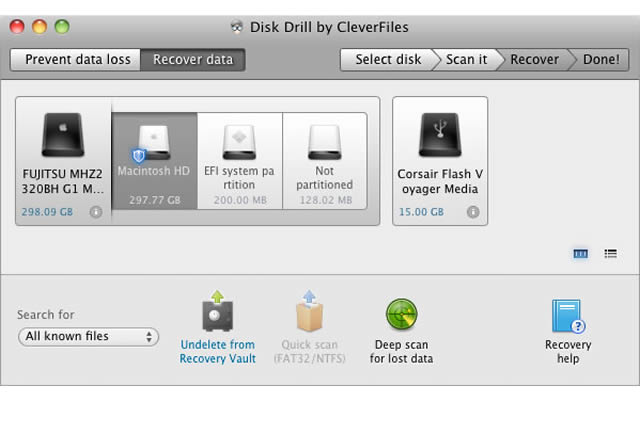Click the Quick scan (FAT32/NTFS) icon

[310, 313]
